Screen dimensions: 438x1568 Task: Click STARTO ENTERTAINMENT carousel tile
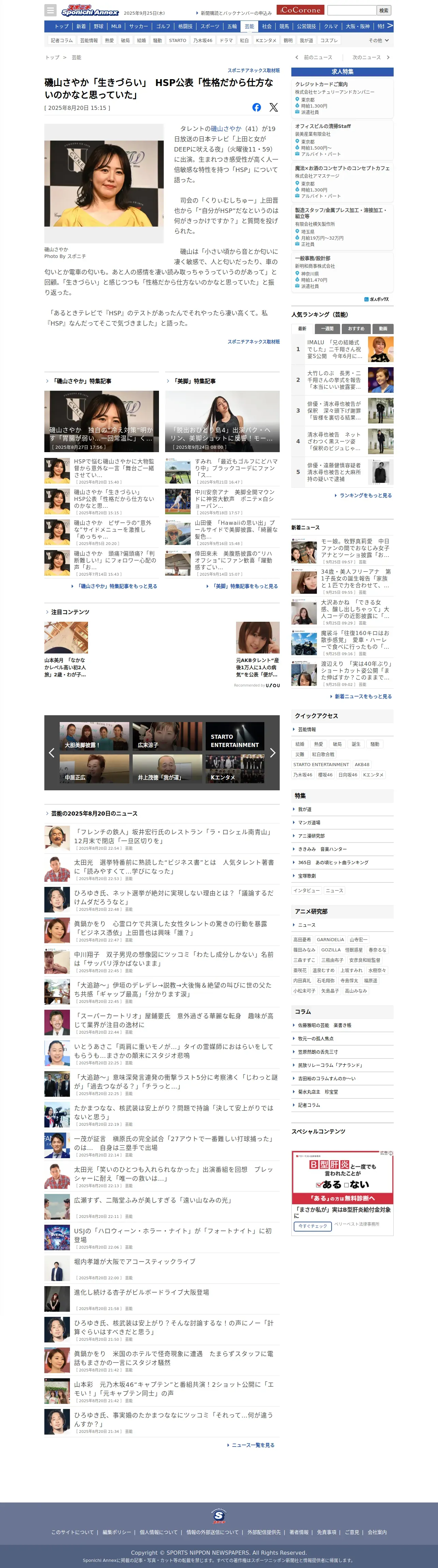coord(235,736)
